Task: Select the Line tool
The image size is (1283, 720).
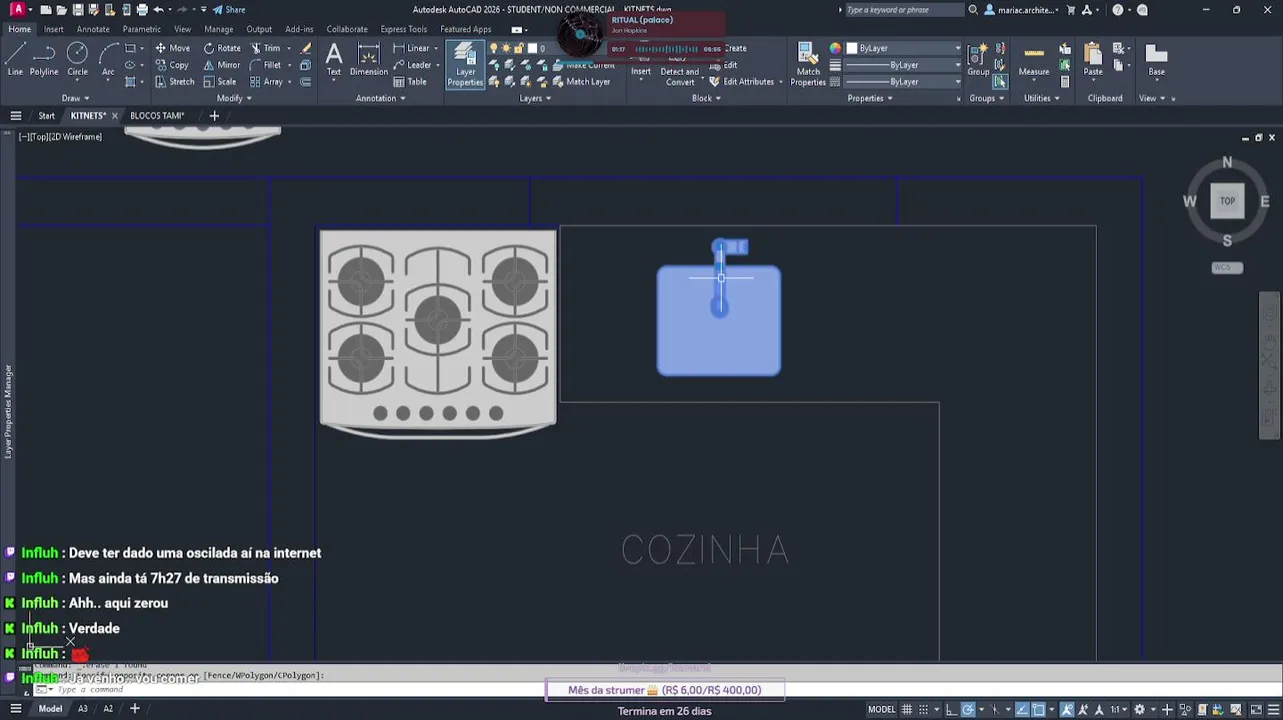Action: click(15, 59)
